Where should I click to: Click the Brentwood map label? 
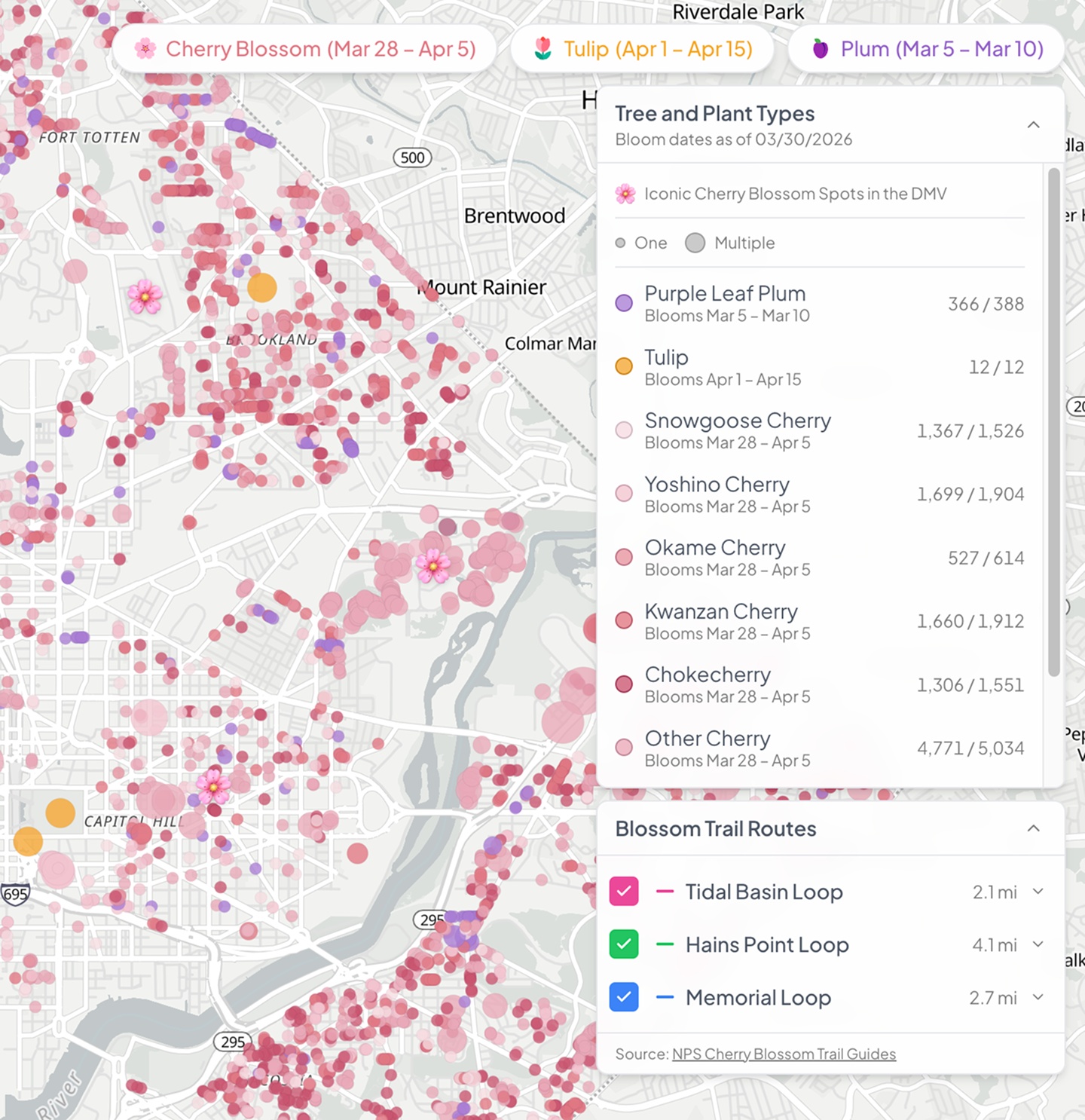[x=515, y=216]
